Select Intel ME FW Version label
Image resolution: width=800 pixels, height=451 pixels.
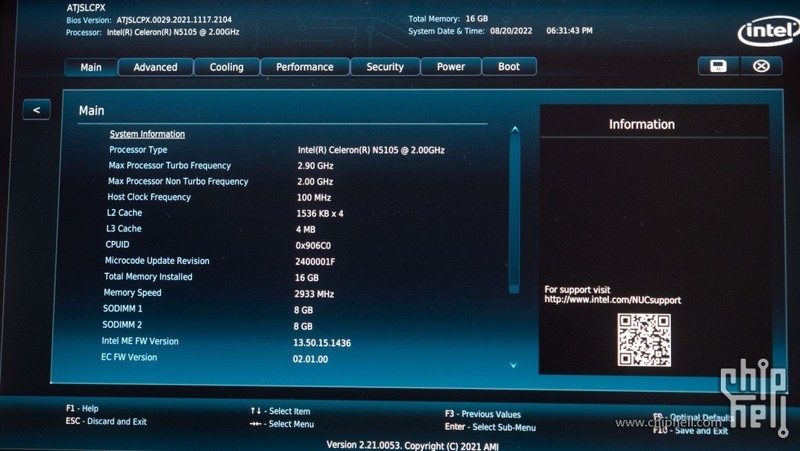pos(140,341)
